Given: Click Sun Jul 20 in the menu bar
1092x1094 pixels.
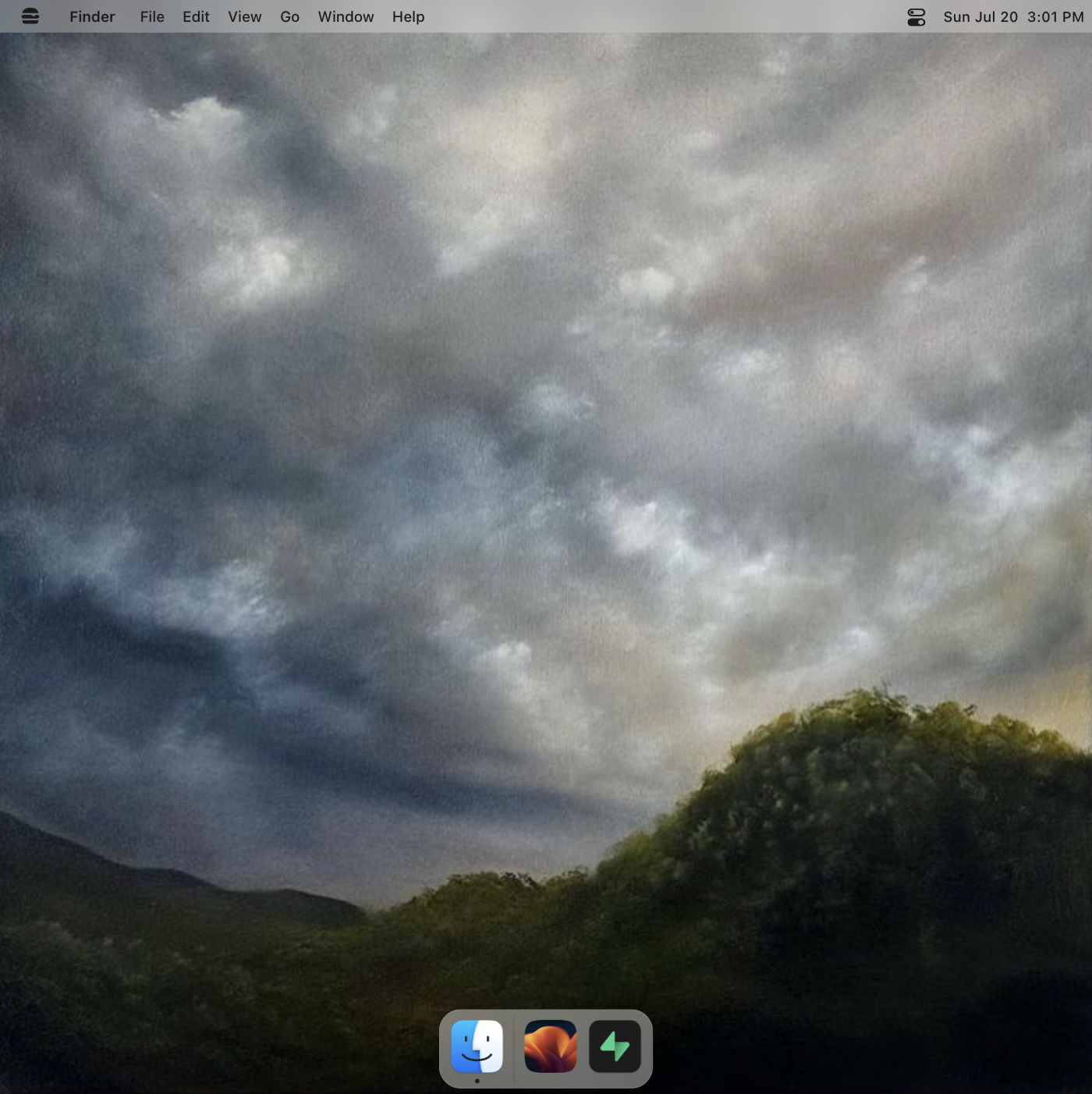Looking at the screenshot, I should 981,16.
